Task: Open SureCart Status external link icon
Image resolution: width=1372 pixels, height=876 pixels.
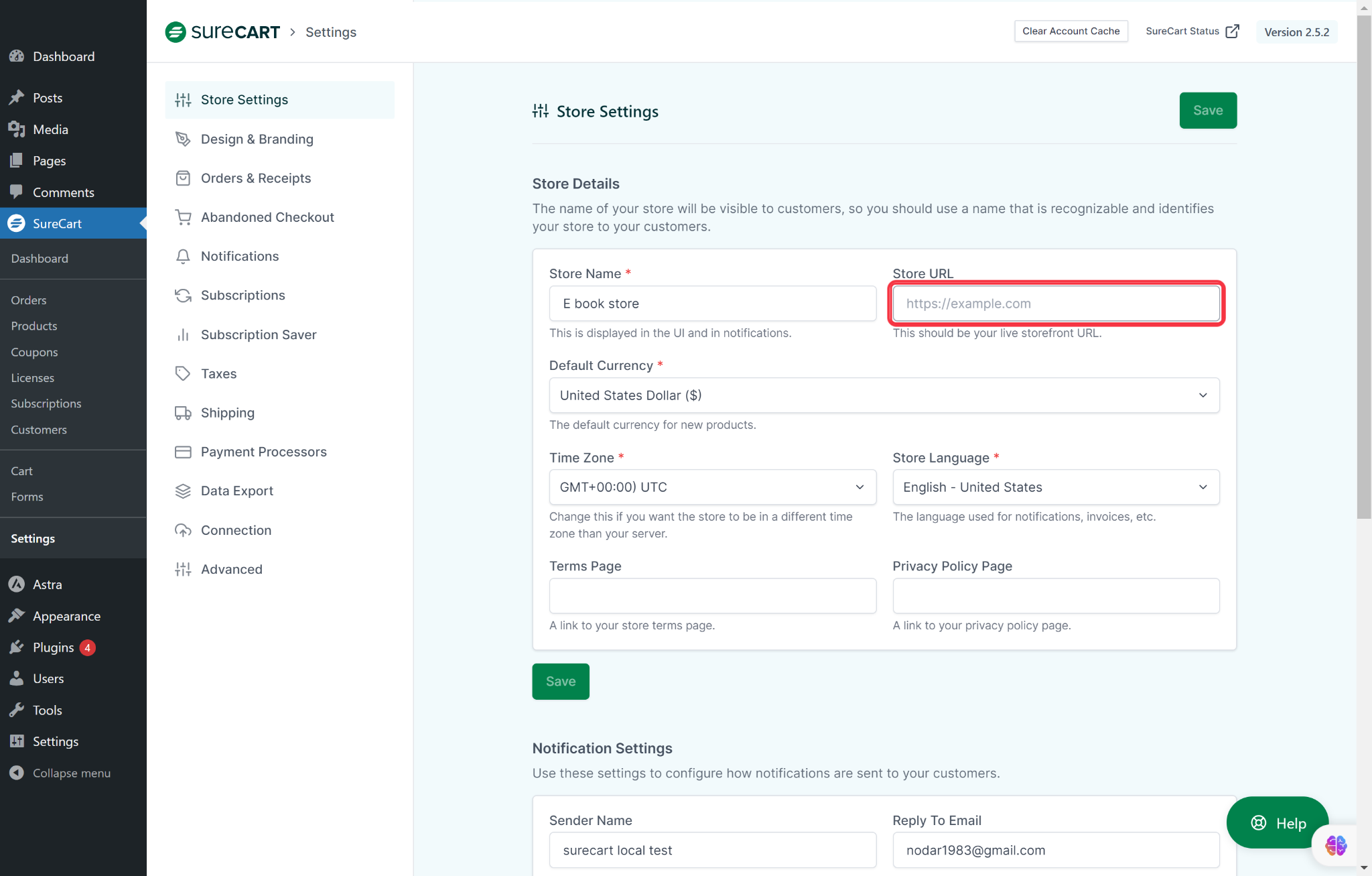Action: [x=1232, y=32]
